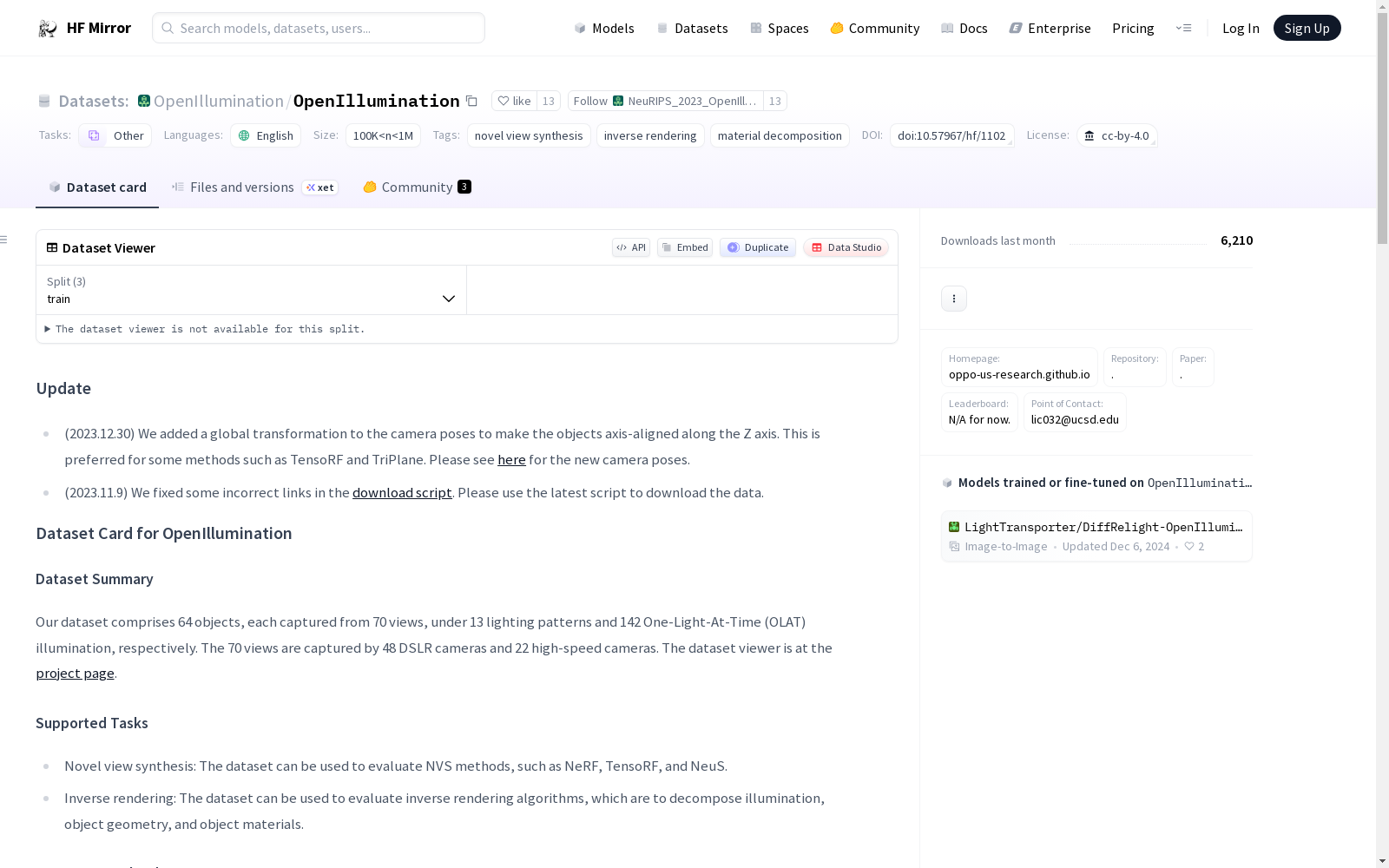The width and height of the screenshot is (1389, 868).
Task: Click the three-dot options button under downloads
Action: point(954,299)
